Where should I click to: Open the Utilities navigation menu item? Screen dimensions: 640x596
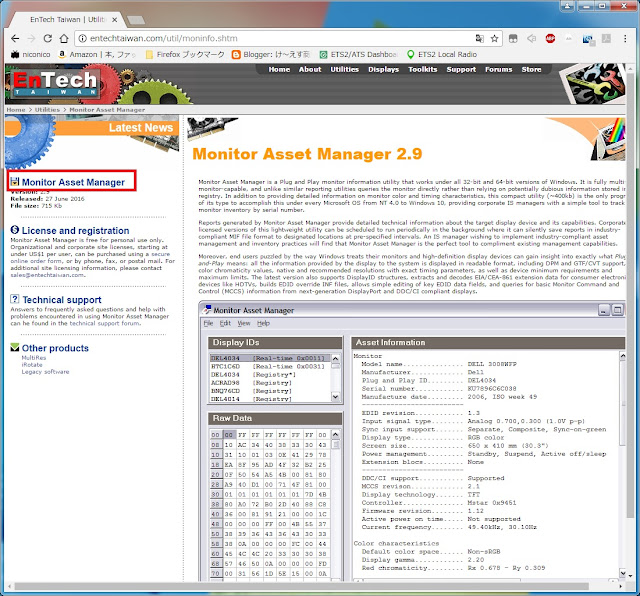(x=344, y=69)
